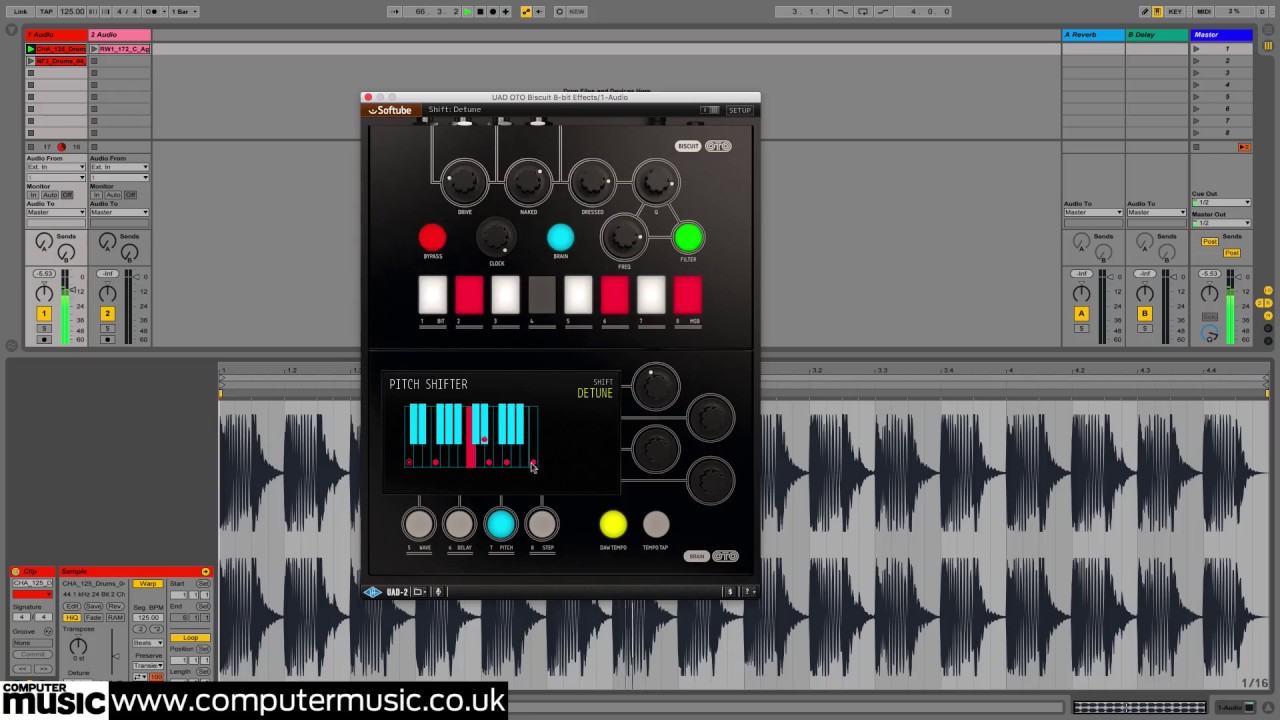Toggle the metronome button

153,12
